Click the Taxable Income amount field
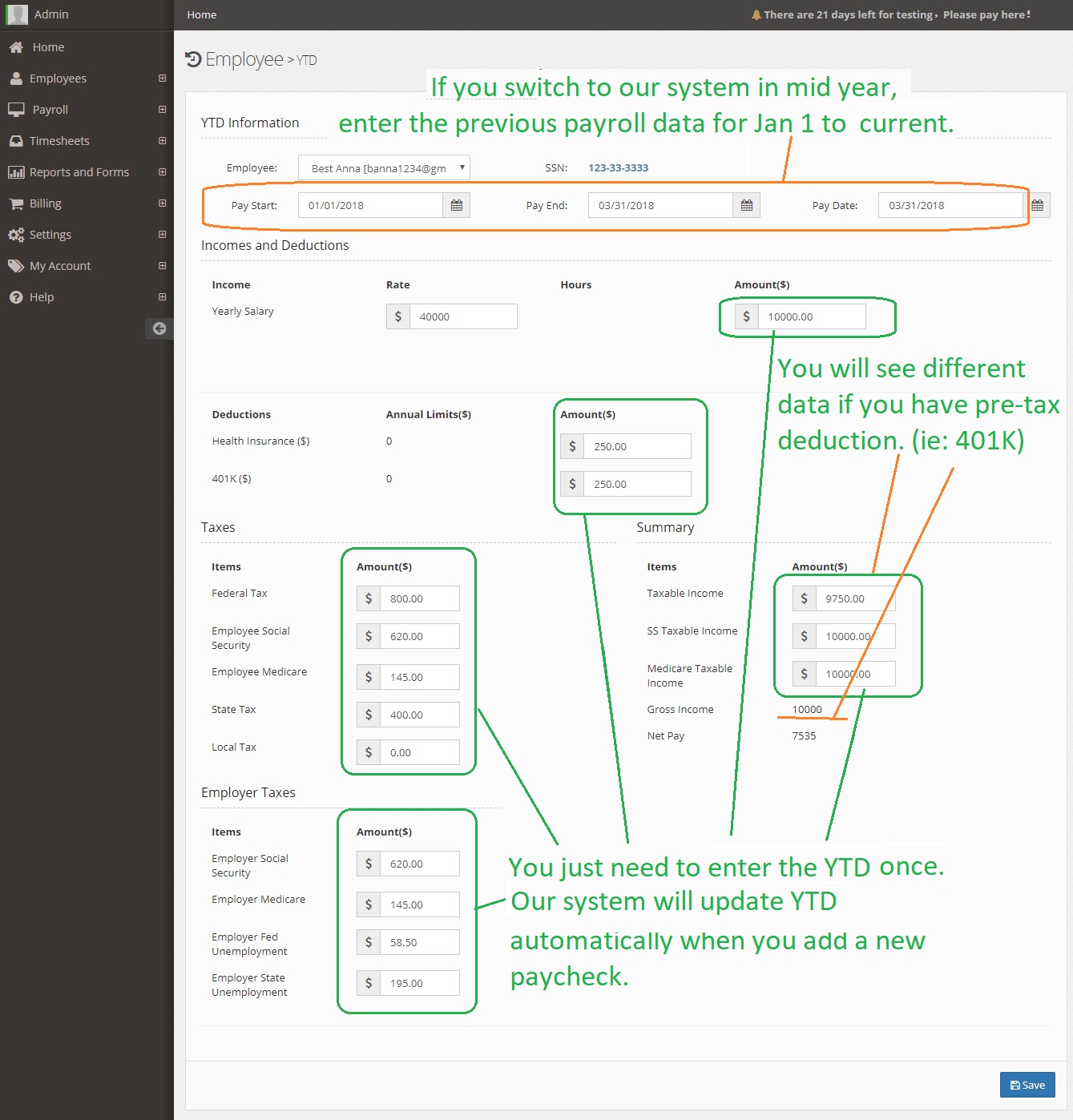The height and width of the screenshot is (1120, 1073). (x=855, y=598)
